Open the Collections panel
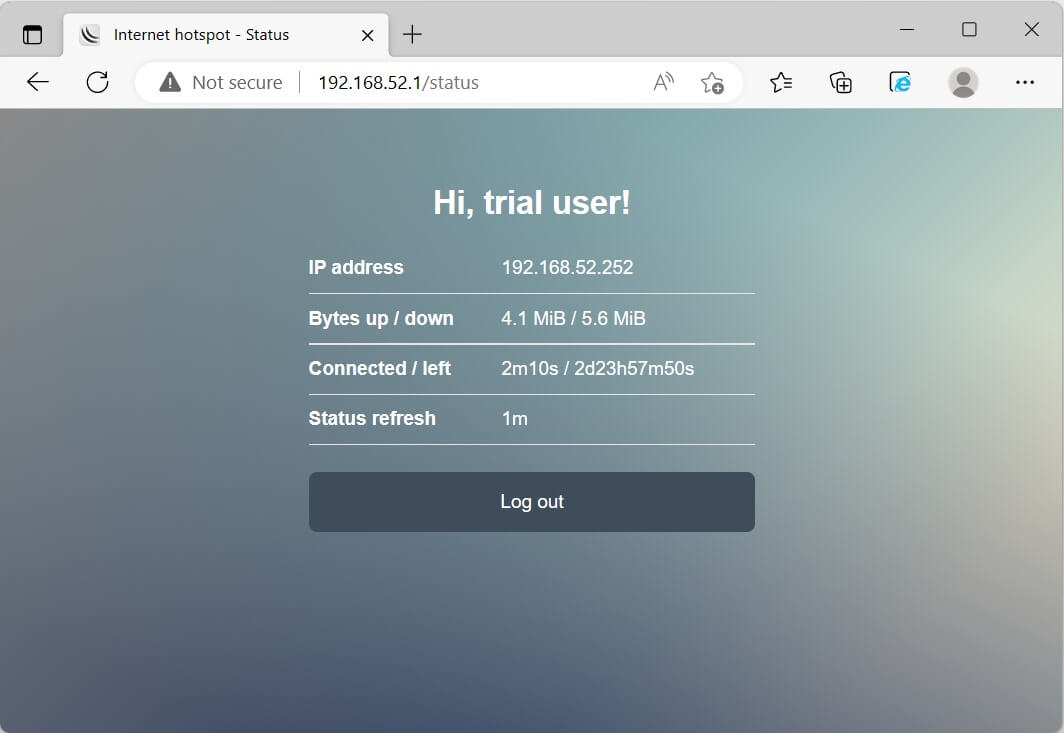 [x=841, y=83]
